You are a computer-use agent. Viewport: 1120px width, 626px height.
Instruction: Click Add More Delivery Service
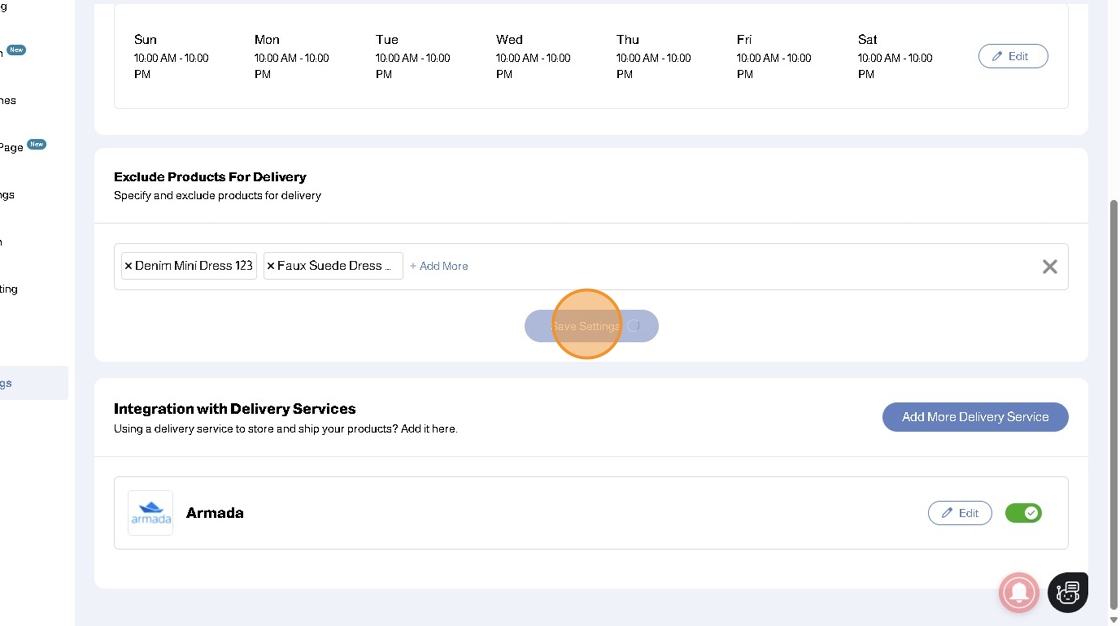coord(975,417)
